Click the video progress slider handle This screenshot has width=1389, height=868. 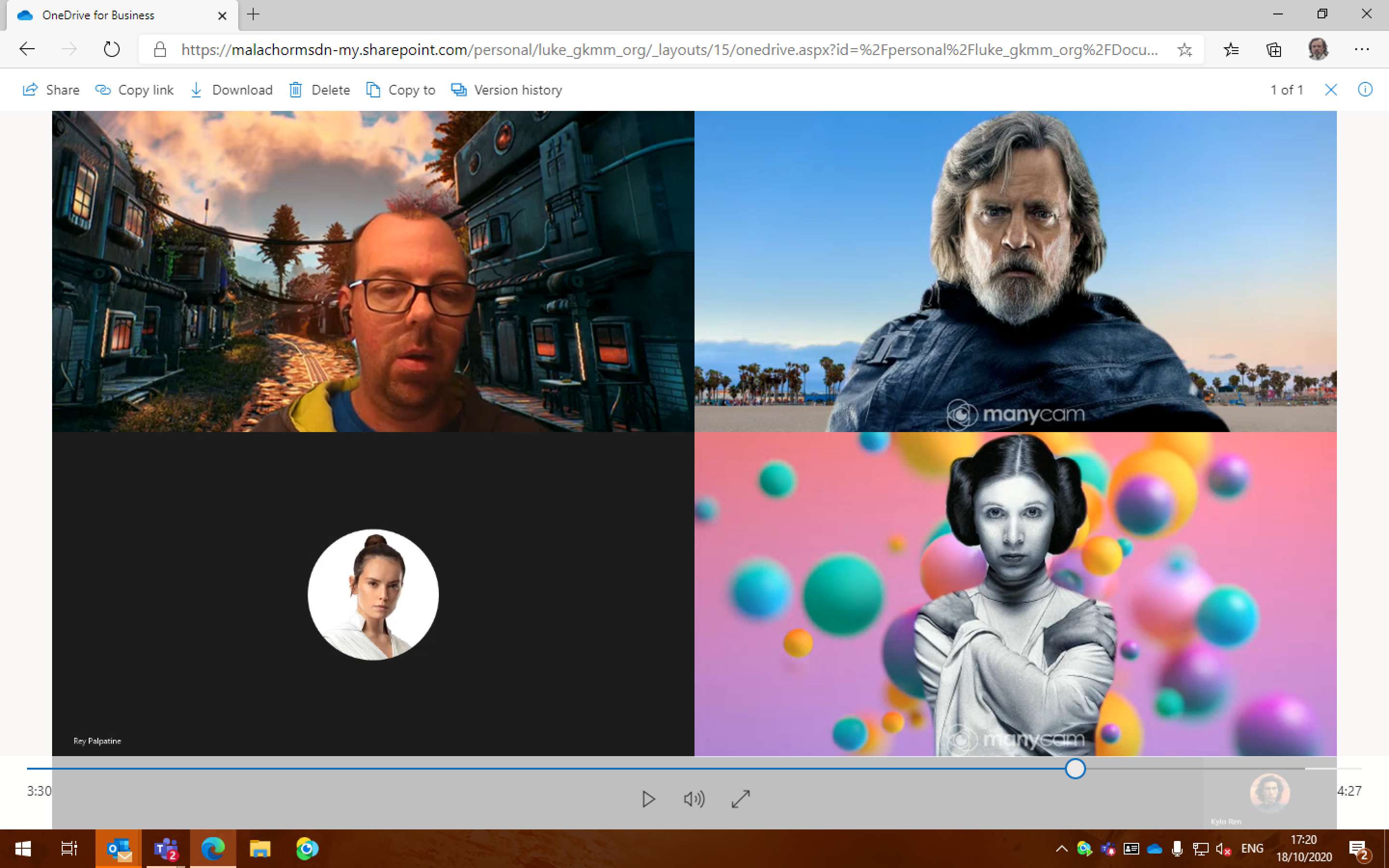[1075, 768]
